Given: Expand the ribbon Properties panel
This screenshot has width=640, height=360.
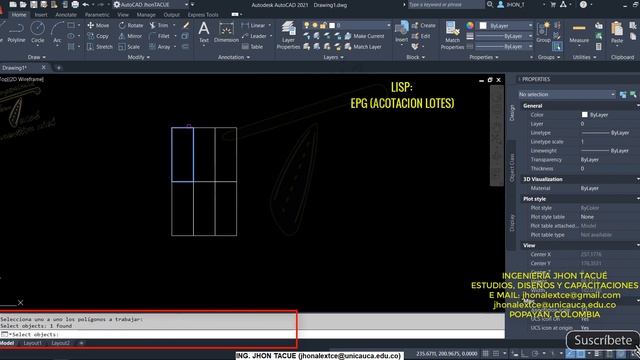Looking at the screenshot, I should [x=484, y=57].
